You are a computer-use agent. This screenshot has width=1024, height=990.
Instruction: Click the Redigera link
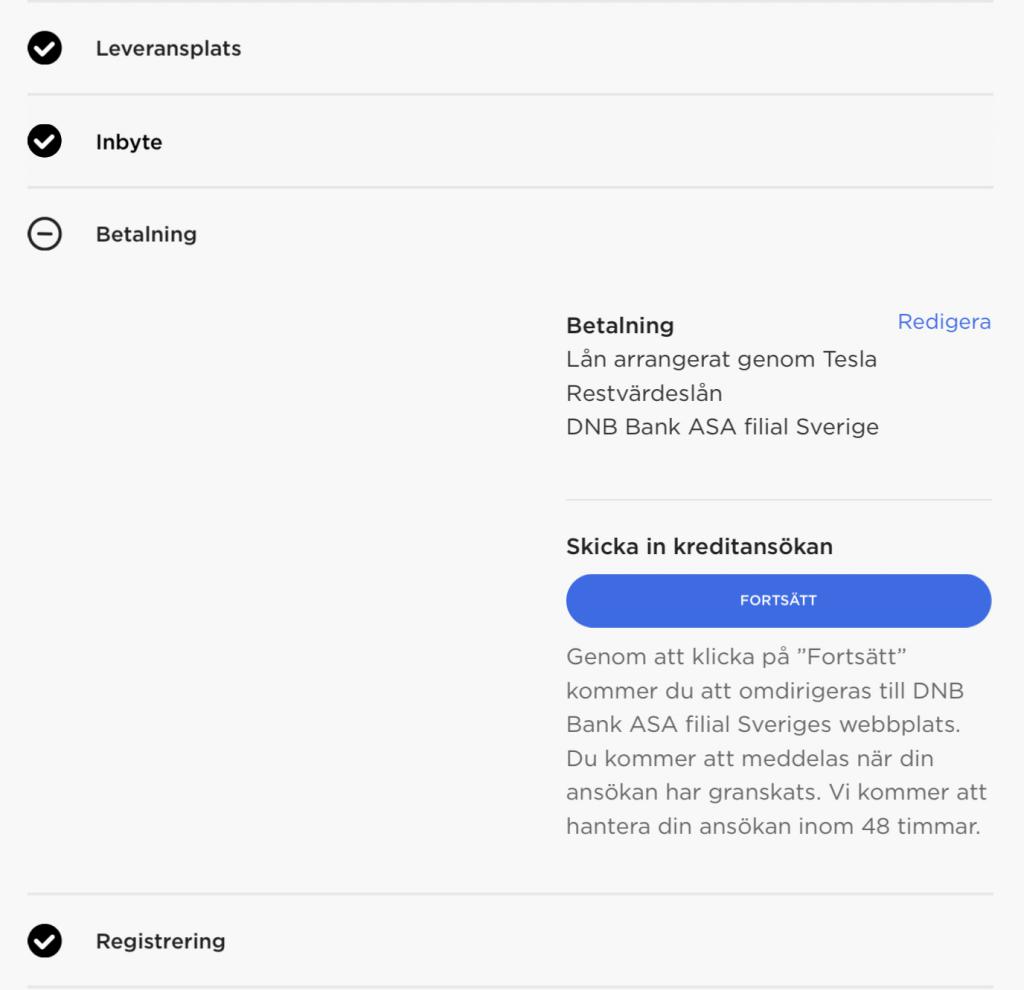pyautogui.click(x=944, y=322)
